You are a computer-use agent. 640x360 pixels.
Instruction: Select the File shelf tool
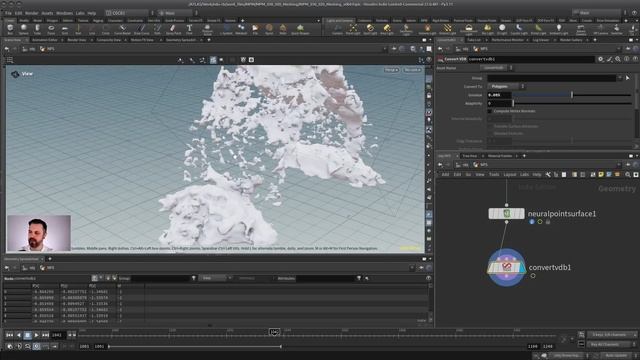255,29
